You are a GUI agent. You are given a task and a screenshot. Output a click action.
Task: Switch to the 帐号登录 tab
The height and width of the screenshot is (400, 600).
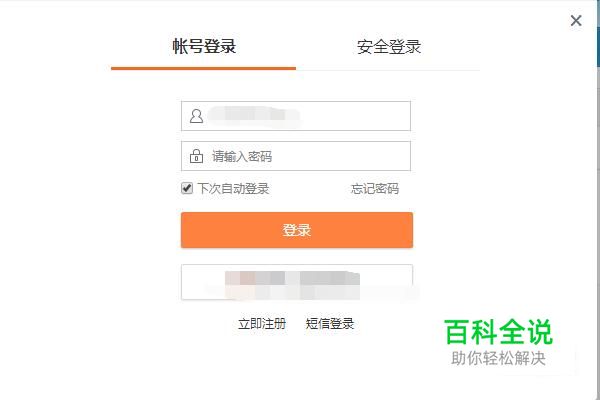coord(204,46)
